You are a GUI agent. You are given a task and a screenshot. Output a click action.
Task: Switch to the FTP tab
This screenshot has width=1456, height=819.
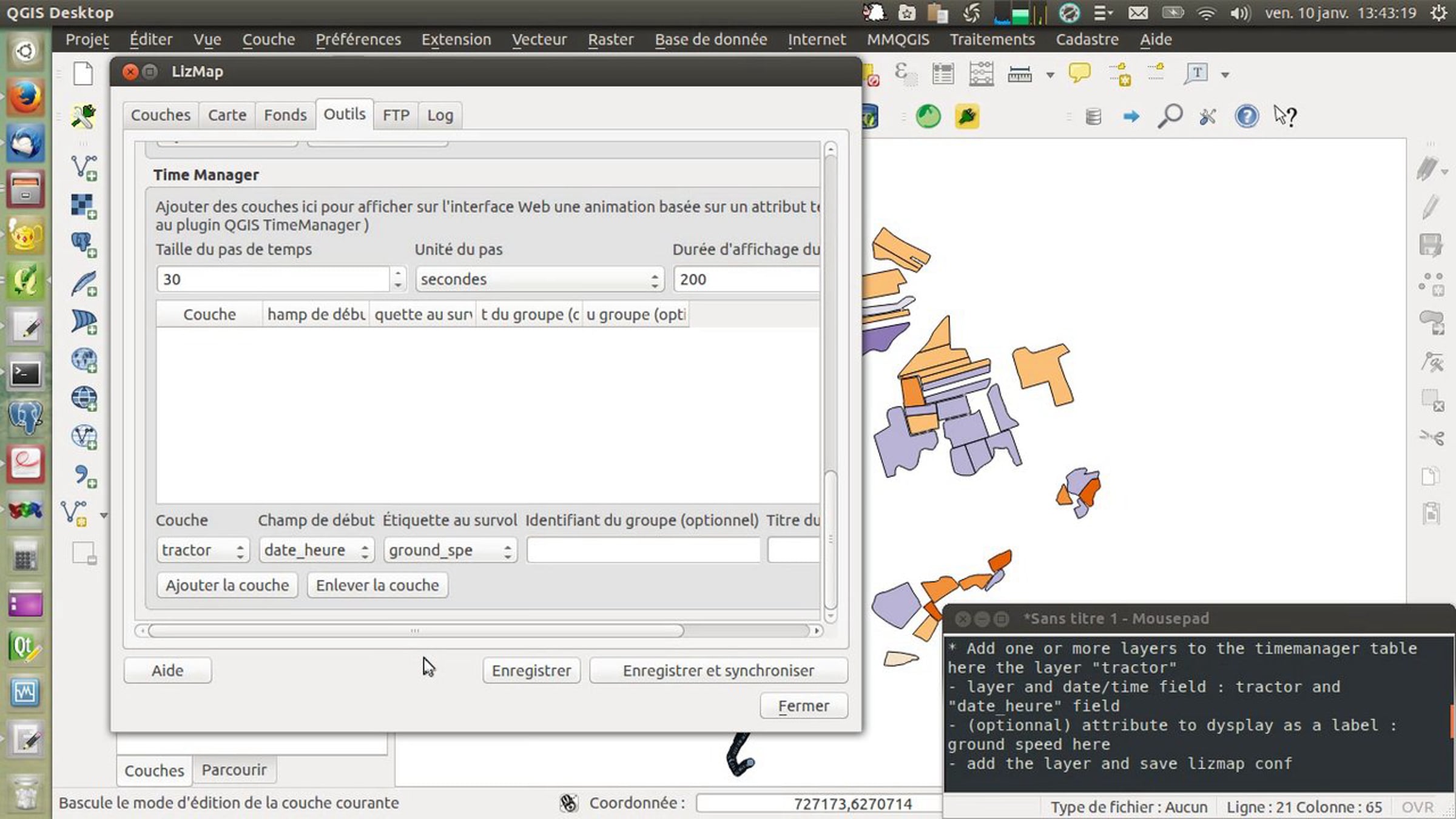pos(396,115)
